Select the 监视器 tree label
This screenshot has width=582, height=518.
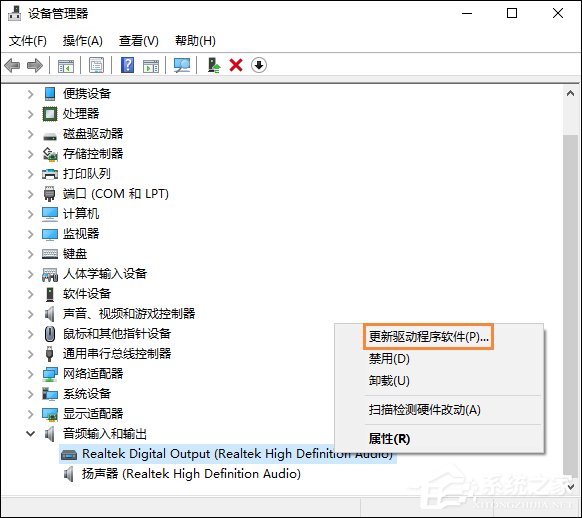81,234
